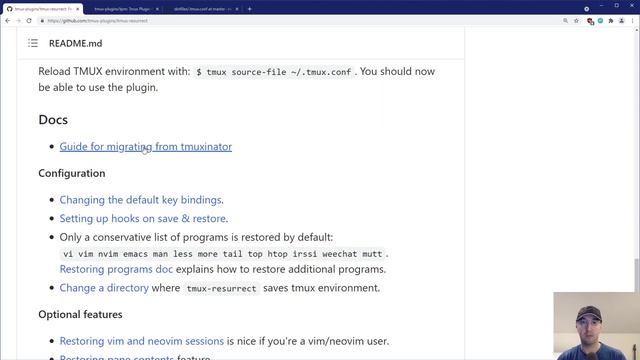Open Restoring vim and neovim sessions link
640x360 pixels.
[x=142, y=341]
